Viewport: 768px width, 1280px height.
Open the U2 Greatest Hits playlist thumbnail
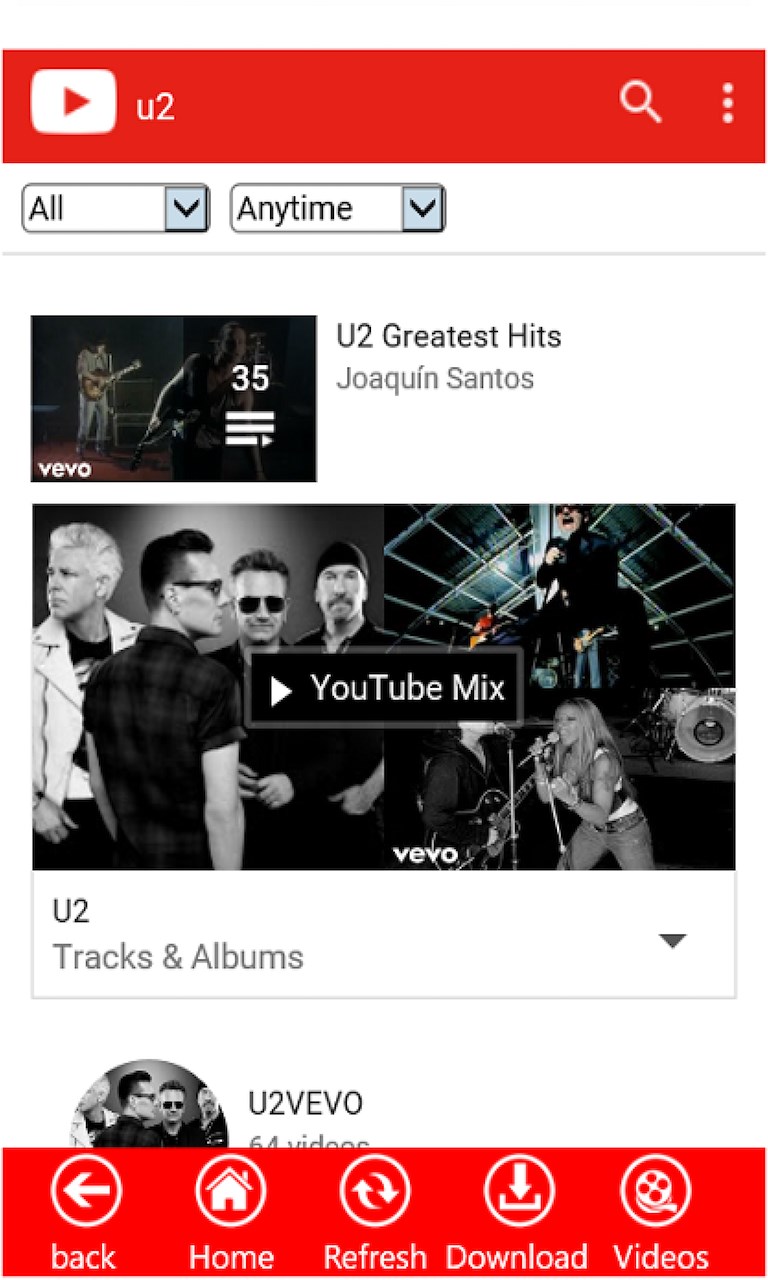point(174,398)
